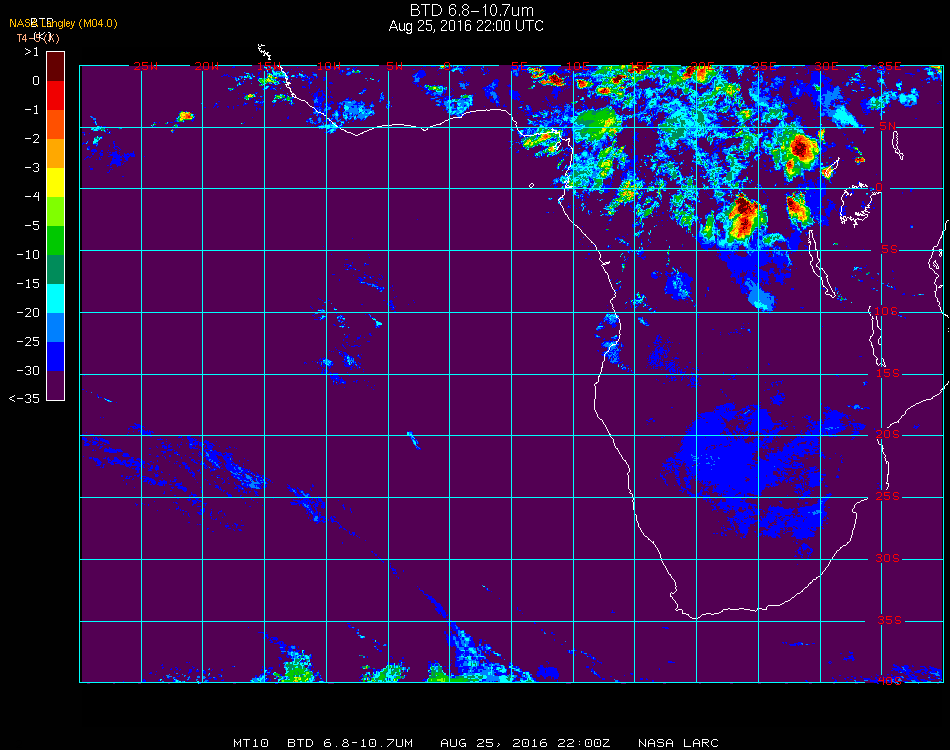The image size is (950, 750).
Task: Click the '40S' latitude label
Action: click(889, 682)
